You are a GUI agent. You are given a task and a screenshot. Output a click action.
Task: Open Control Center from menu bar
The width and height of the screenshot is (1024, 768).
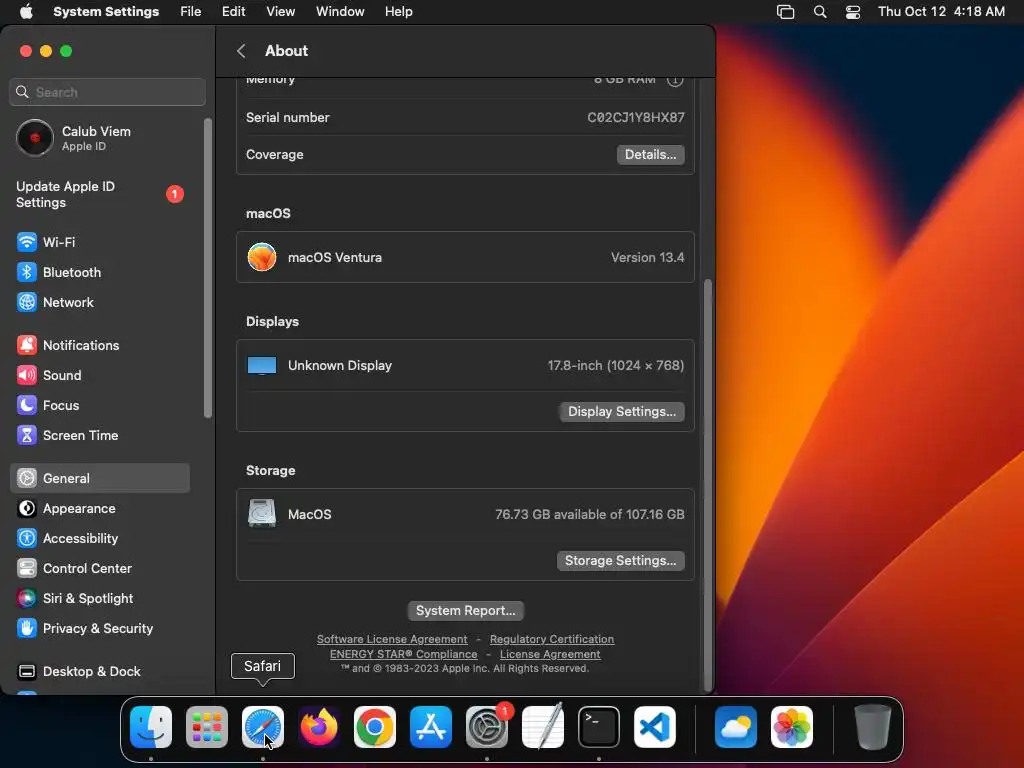click(x=853, y=12)
